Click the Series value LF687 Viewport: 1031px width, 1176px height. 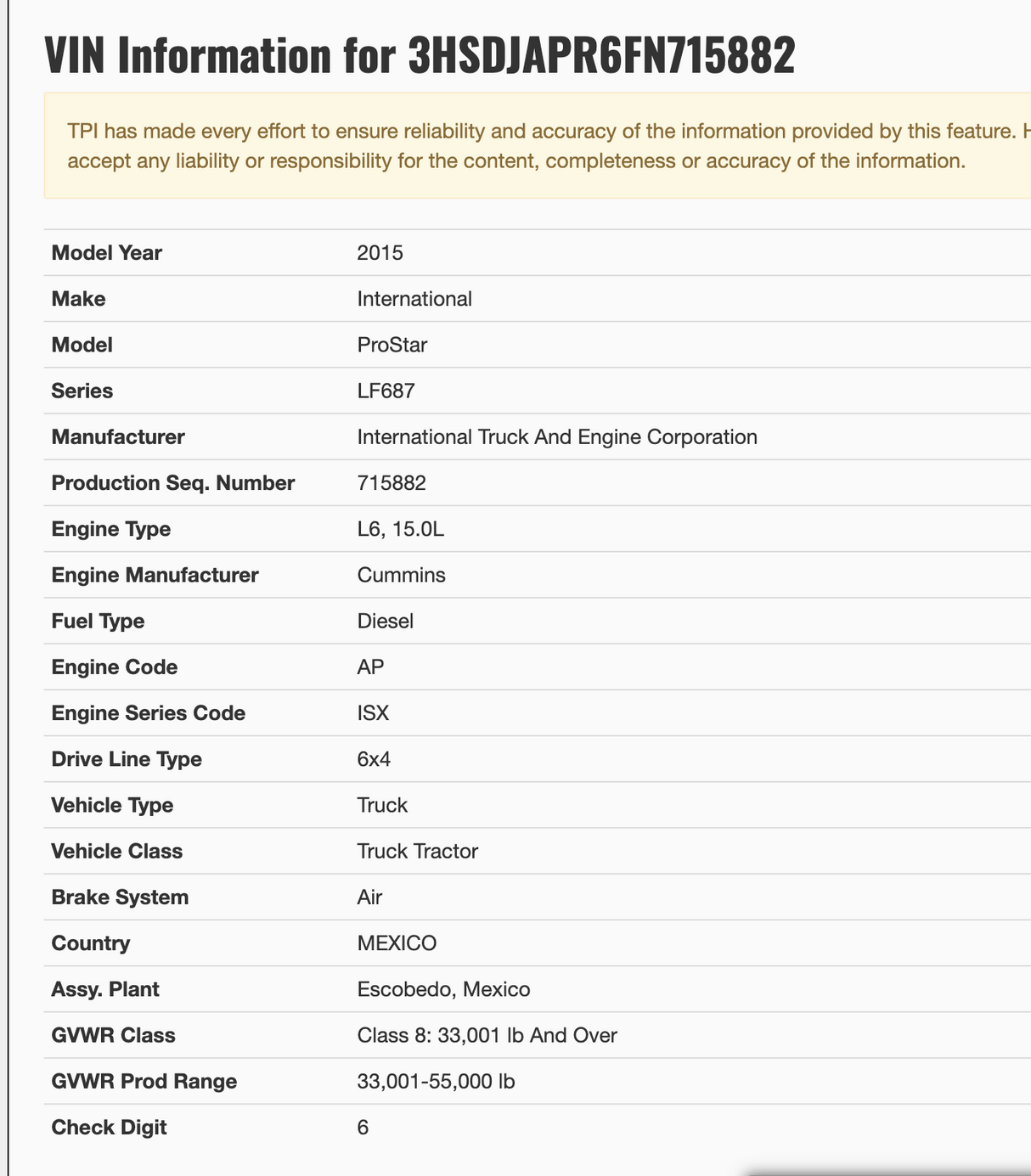[386, 391]
